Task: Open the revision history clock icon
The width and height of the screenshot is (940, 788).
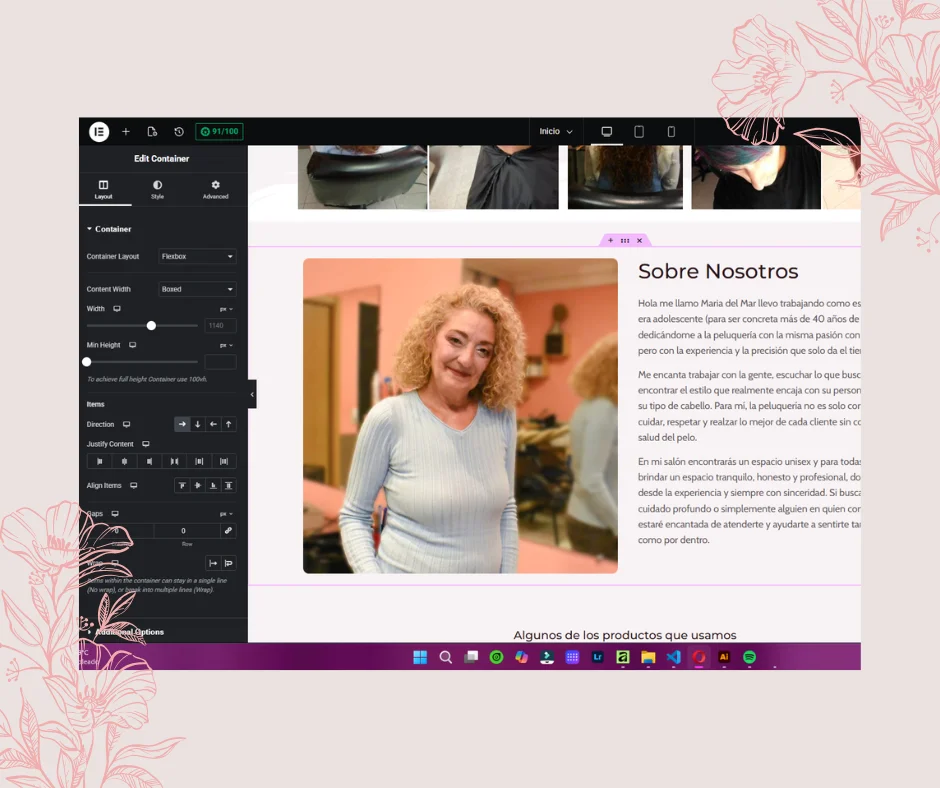Action: pos(179,131)
